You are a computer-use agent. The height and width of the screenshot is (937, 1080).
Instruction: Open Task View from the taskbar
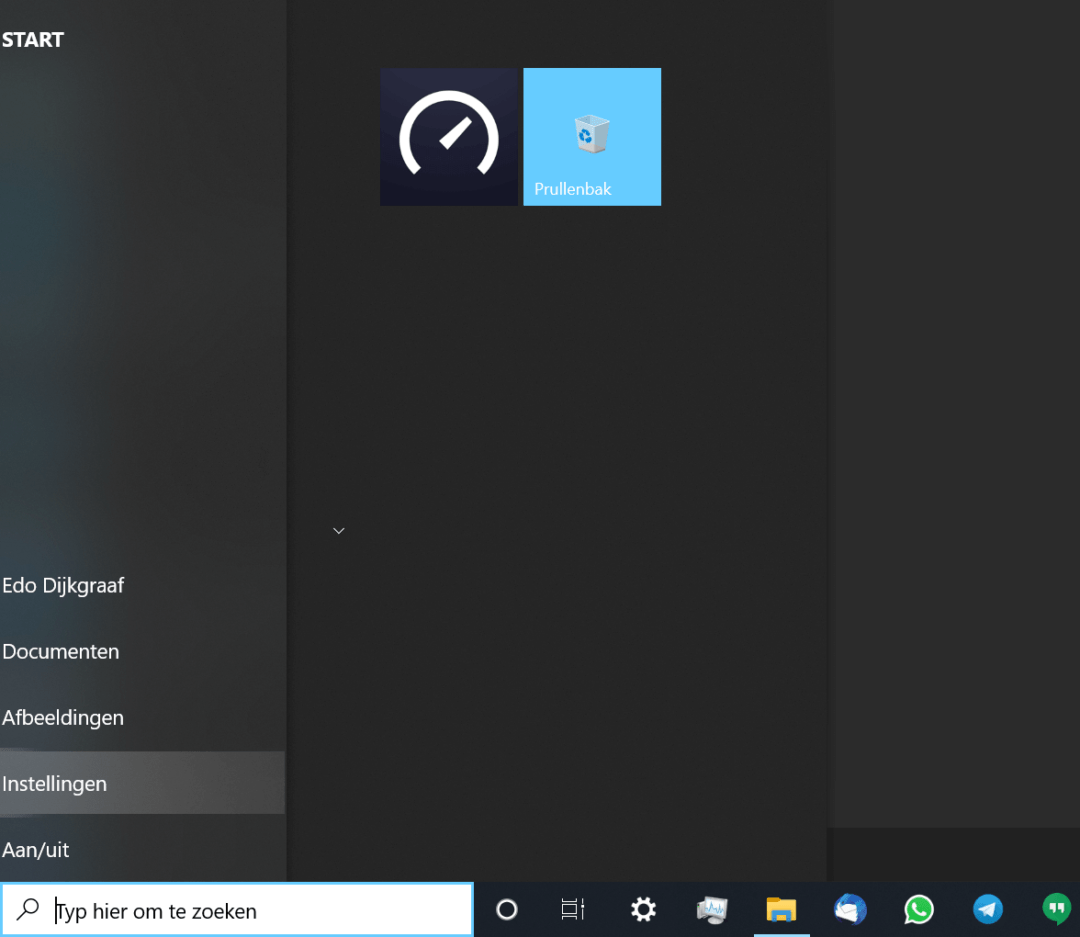pos(573,909)
